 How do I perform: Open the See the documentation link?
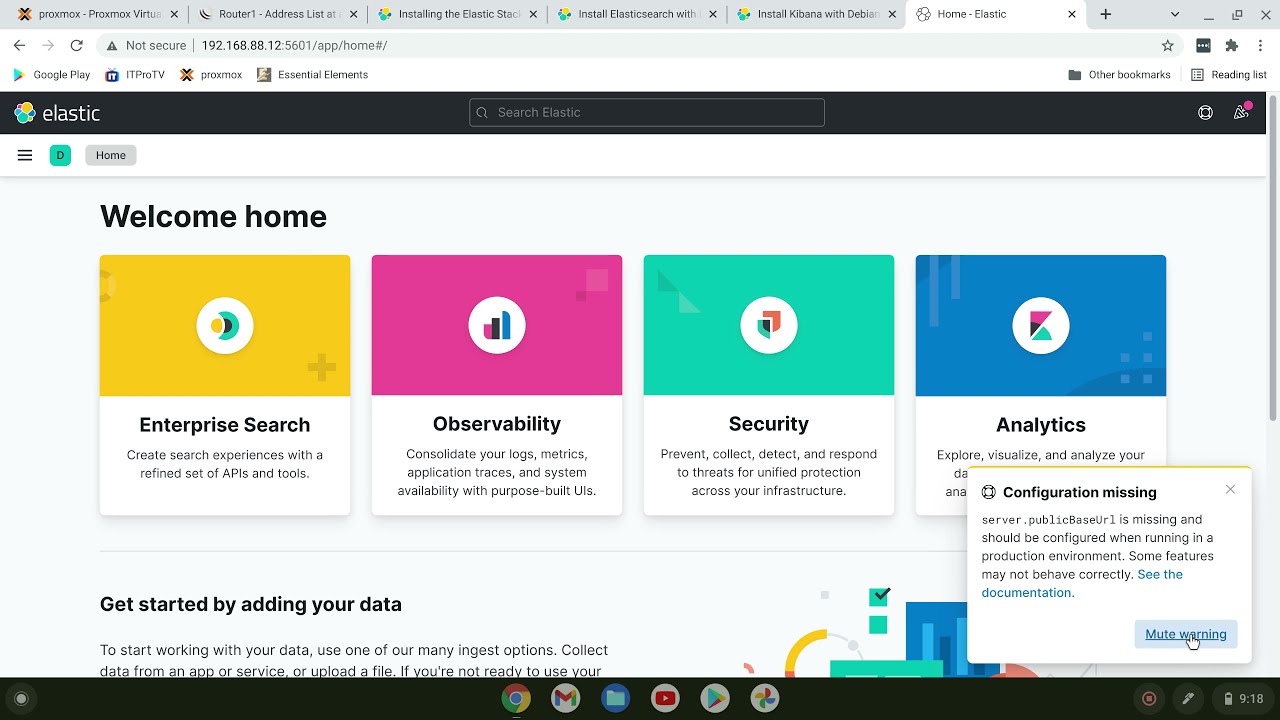pos(1082,583)
